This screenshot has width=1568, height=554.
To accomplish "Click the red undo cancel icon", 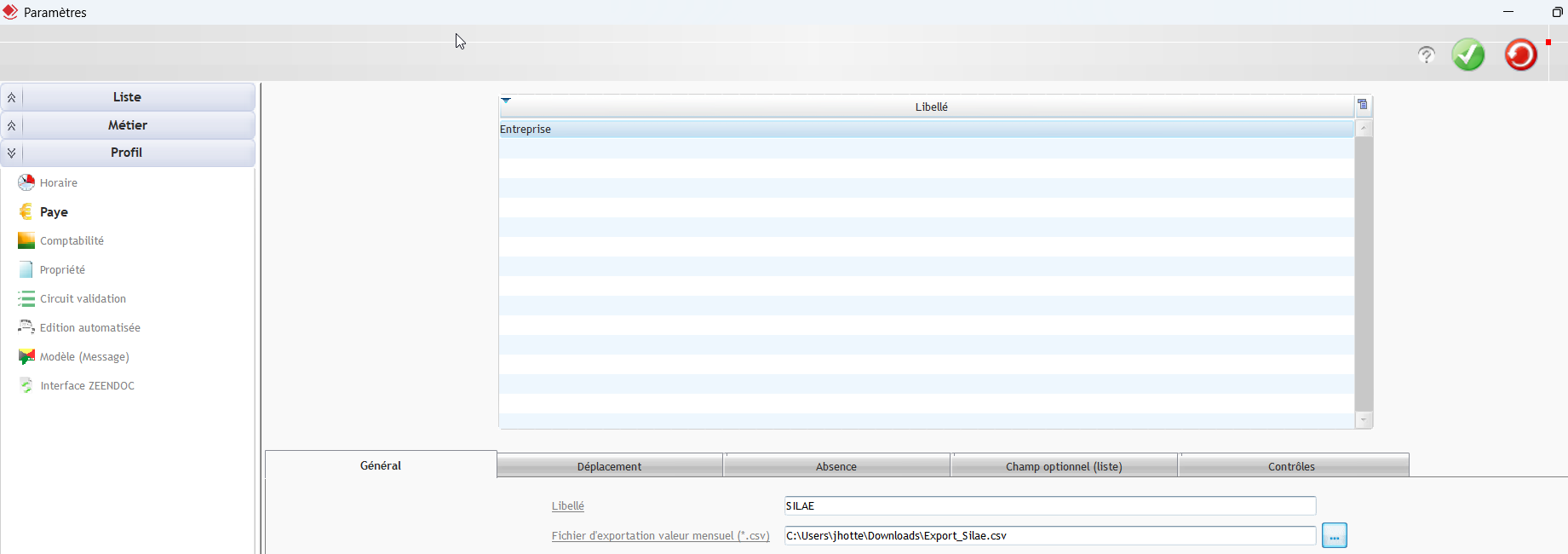I will pos(1520,55).
